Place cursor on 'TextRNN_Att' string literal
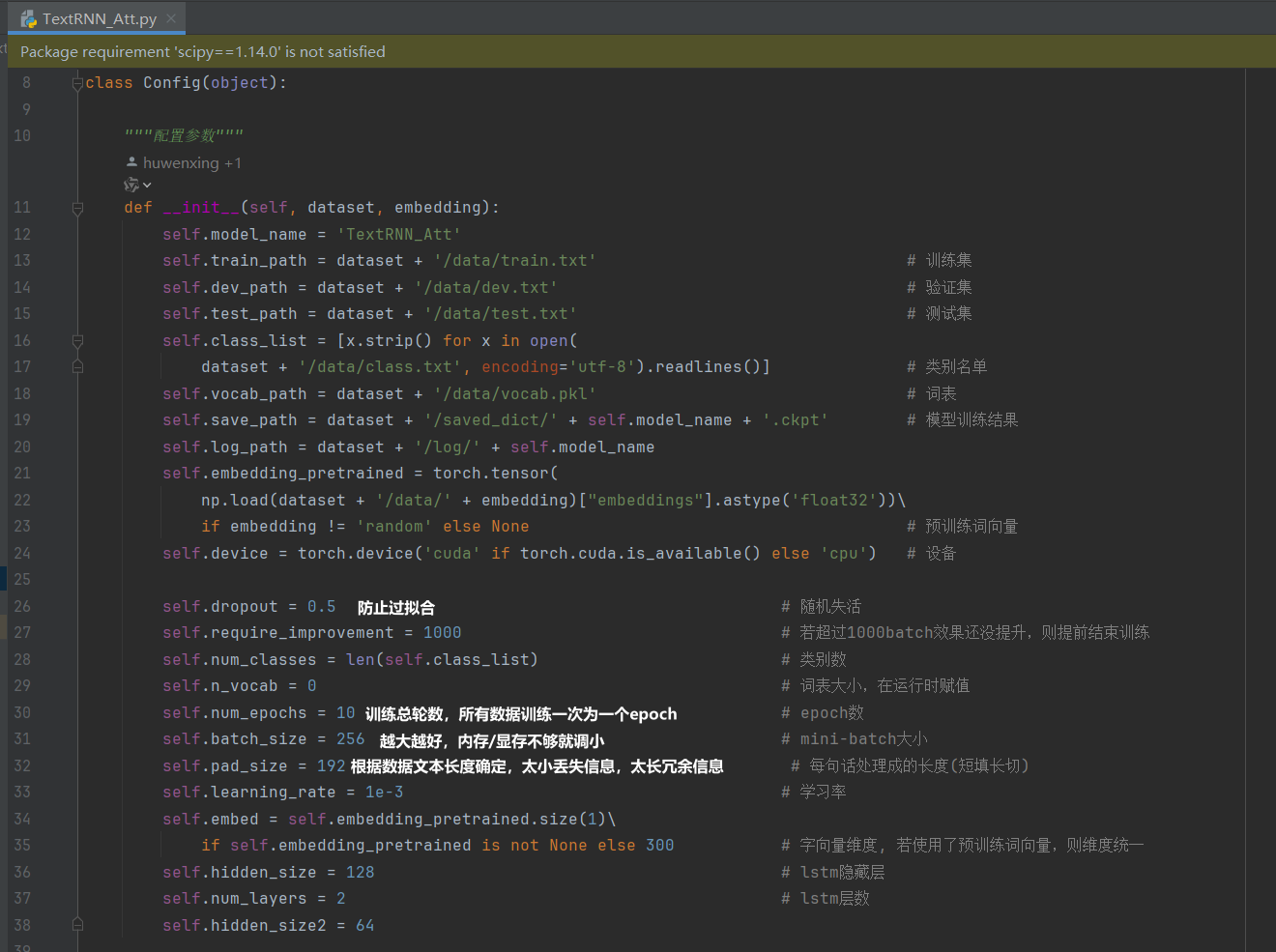1276x952 pixels. tap(398, 235)
